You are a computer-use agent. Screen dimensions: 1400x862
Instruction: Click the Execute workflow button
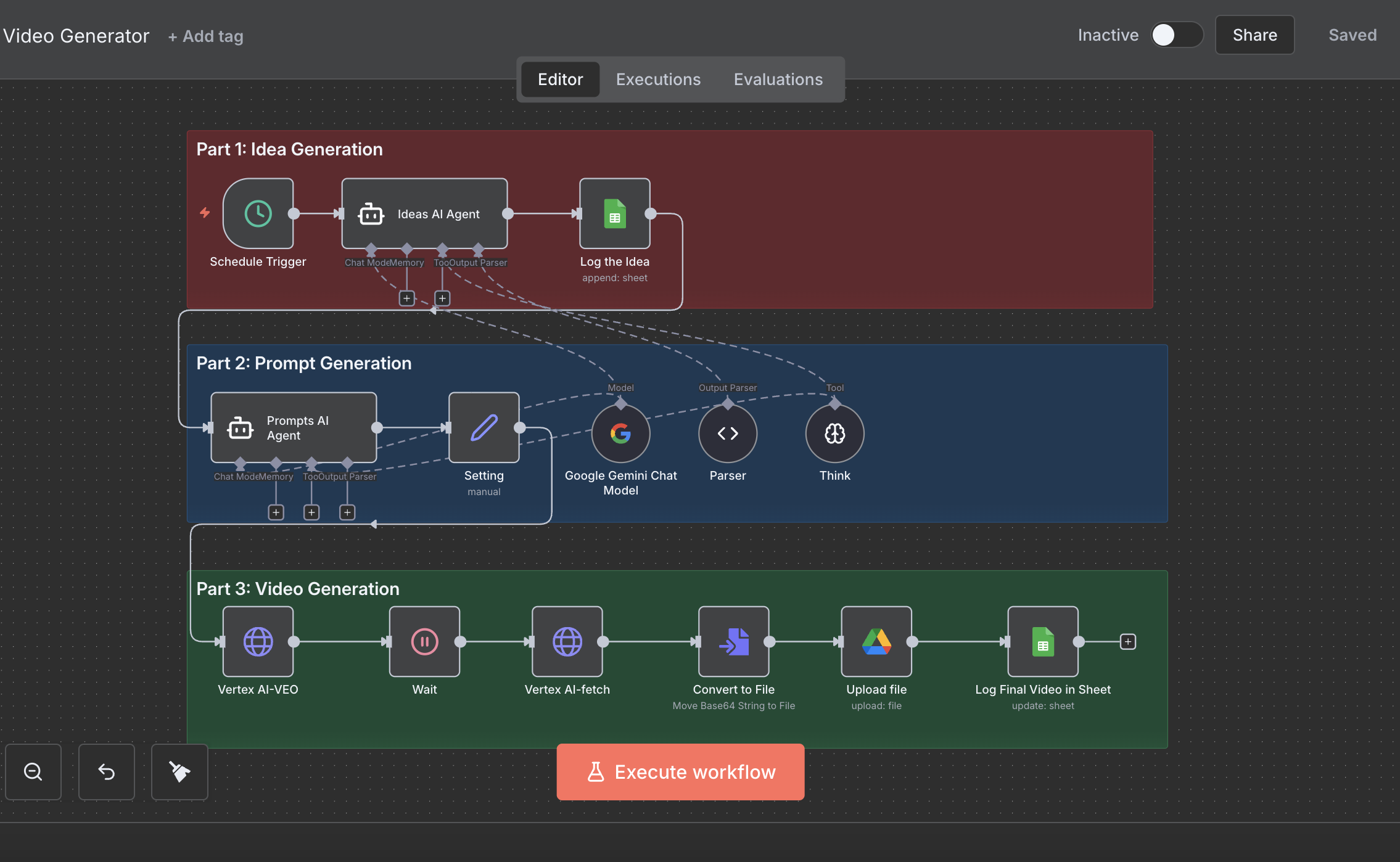pos(680,772)
